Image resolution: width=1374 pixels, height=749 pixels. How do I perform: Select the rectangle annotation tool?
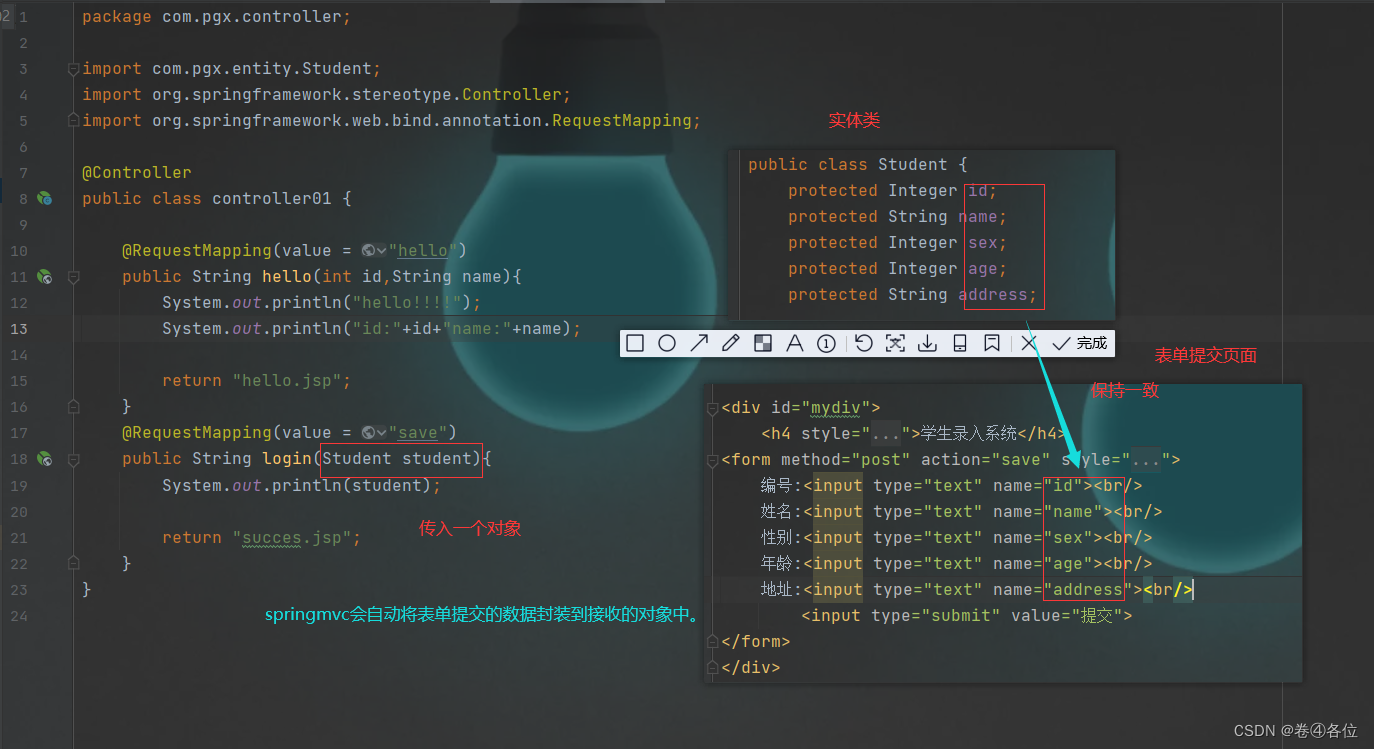[x=635, y=343]
